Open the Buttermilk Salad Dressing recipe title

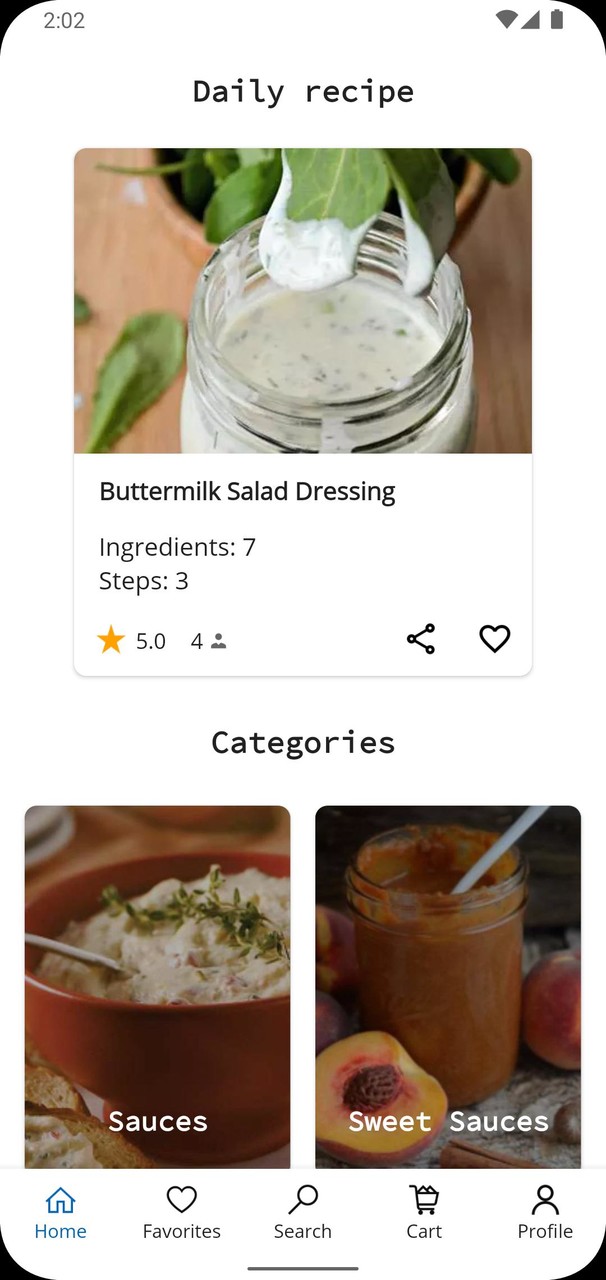pos(247,491)
